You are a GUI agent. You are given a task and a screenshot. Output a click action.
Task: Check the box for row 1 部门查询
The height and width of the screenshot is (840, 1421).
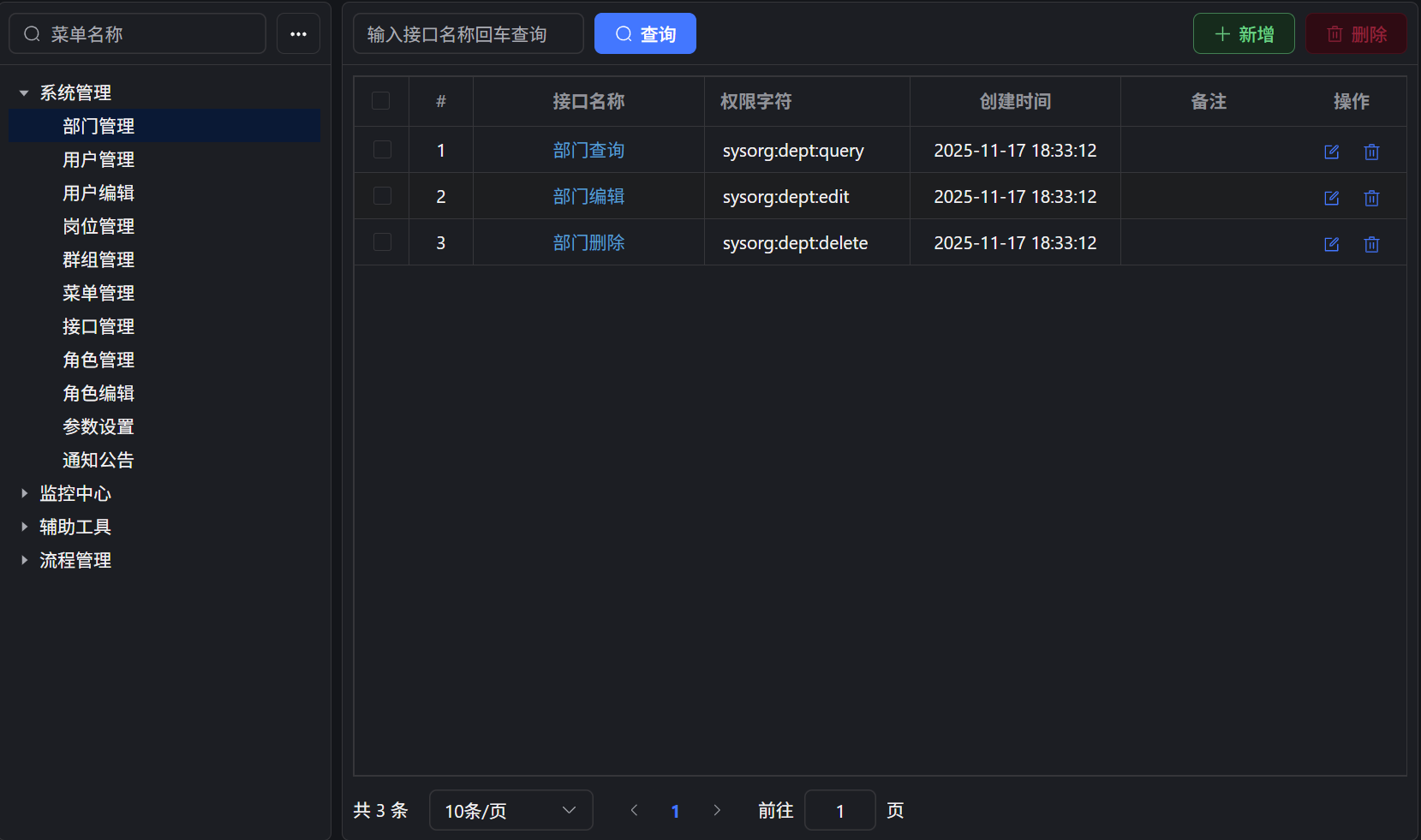coord(382,150)
